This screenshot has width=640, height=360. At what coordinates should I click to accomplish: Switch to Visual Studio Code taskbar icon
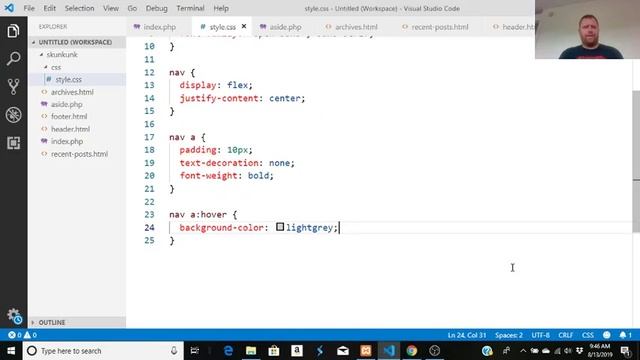pyautogui.click(x=389, y=351)
